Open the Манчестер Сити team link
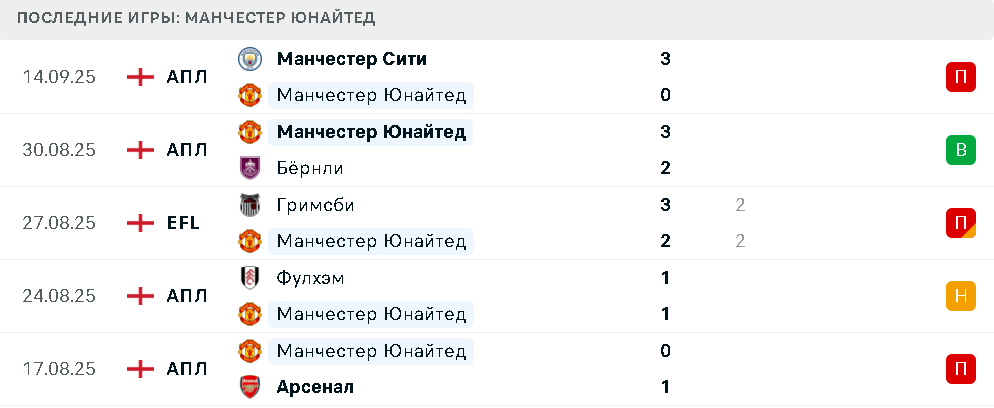 pos(352,59)
